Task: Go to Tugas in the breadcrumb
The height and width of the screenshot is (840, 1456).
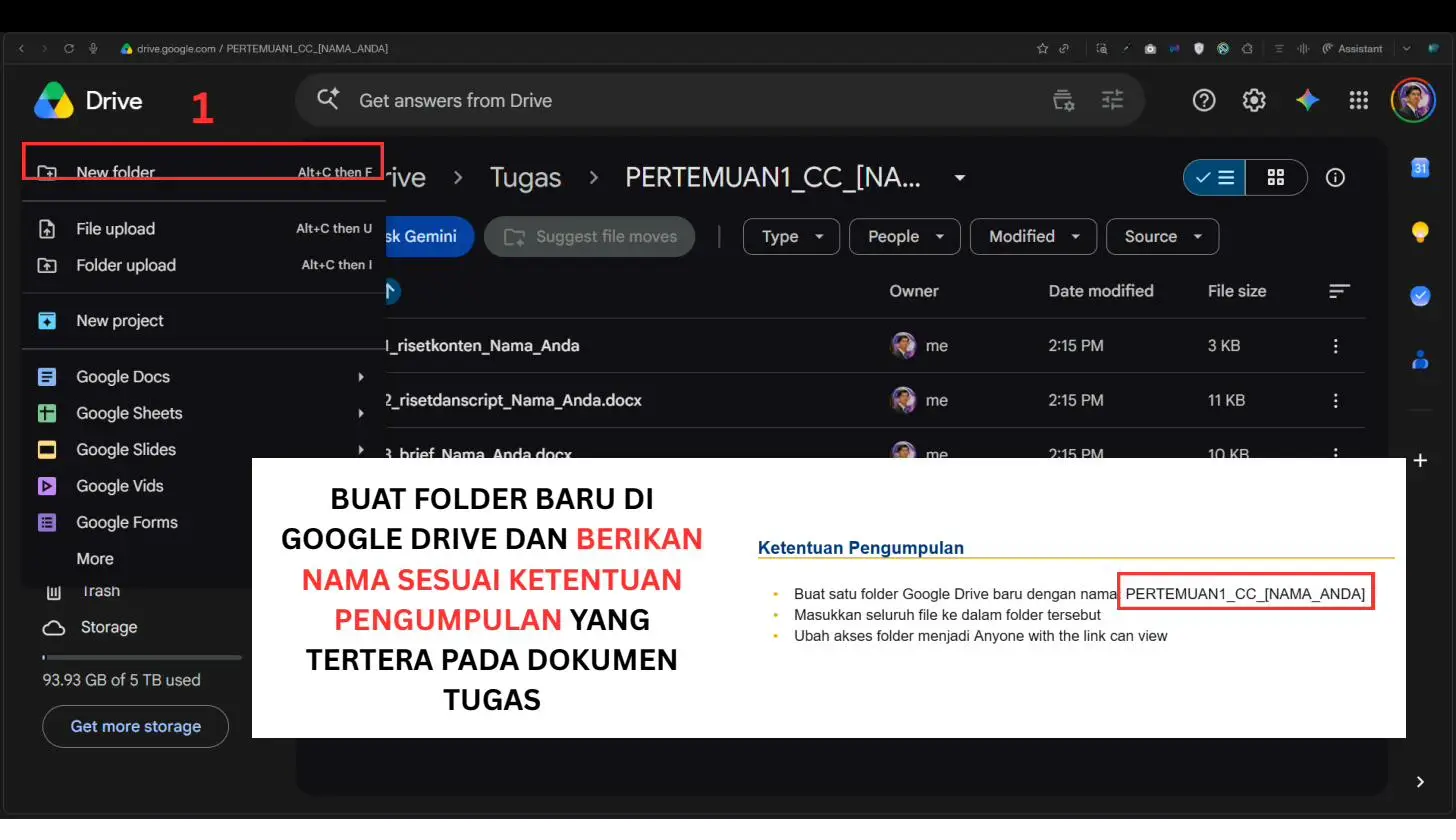Action: pos(525,177)
